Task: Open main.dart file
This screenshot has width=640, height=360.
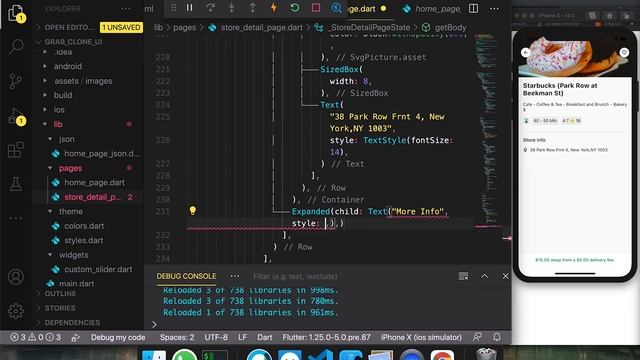Action: point(76,283)
